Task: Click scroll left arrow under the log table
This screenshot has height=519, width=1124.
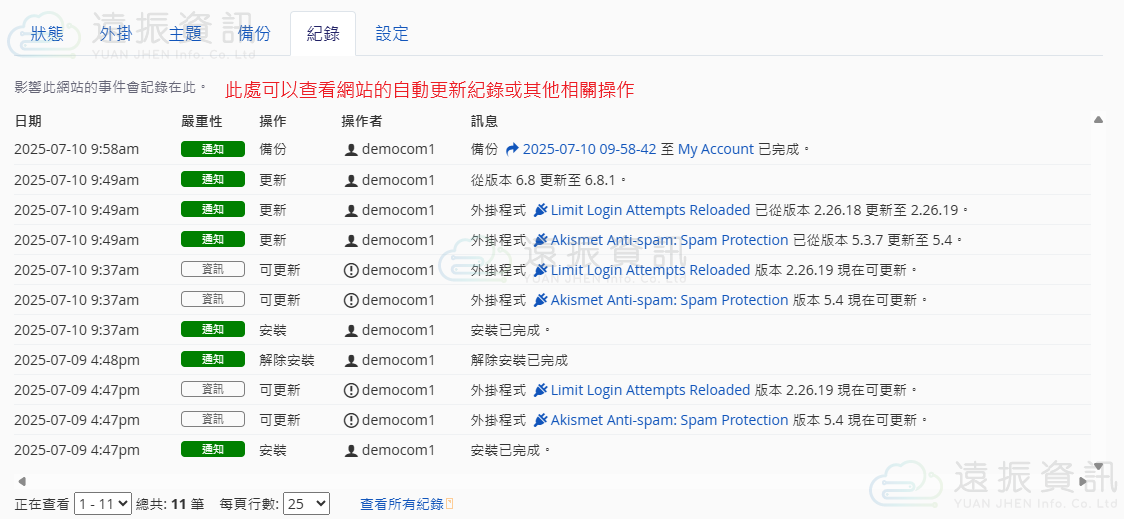Action: (22, 481)
